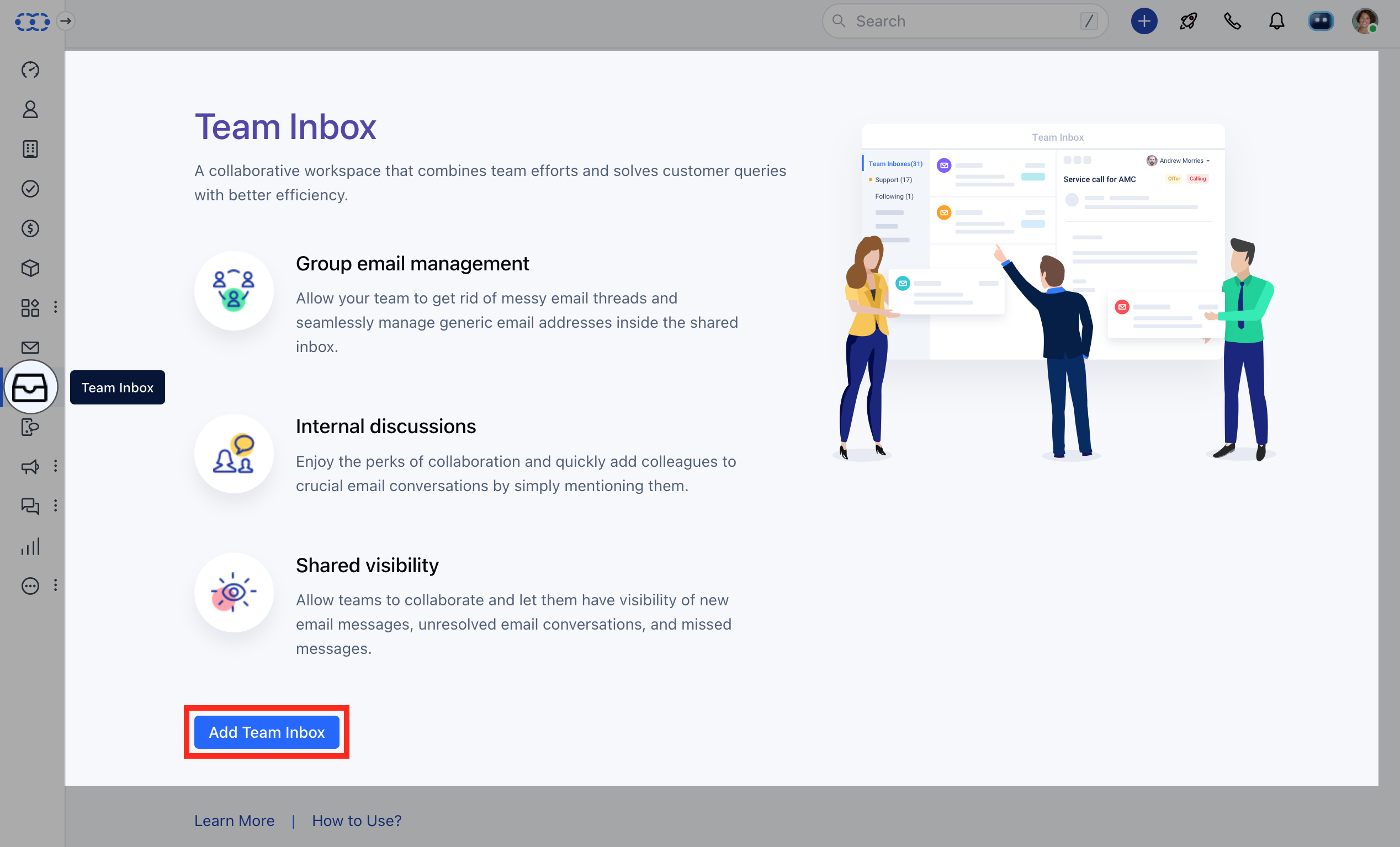
Task: Open the Analytics bar chart icon
Action: coord(31,546)
